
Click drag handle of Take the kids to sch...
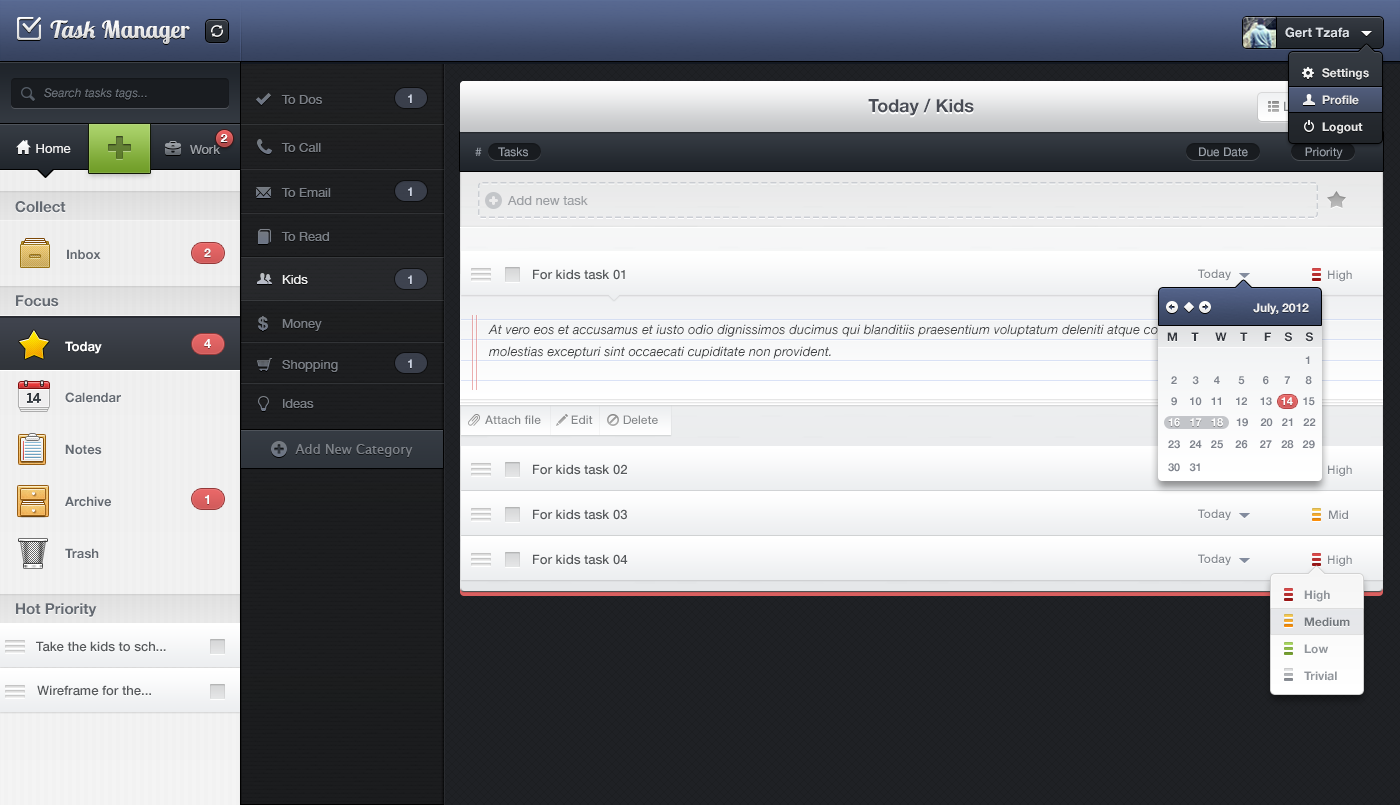tap(15, 646)
